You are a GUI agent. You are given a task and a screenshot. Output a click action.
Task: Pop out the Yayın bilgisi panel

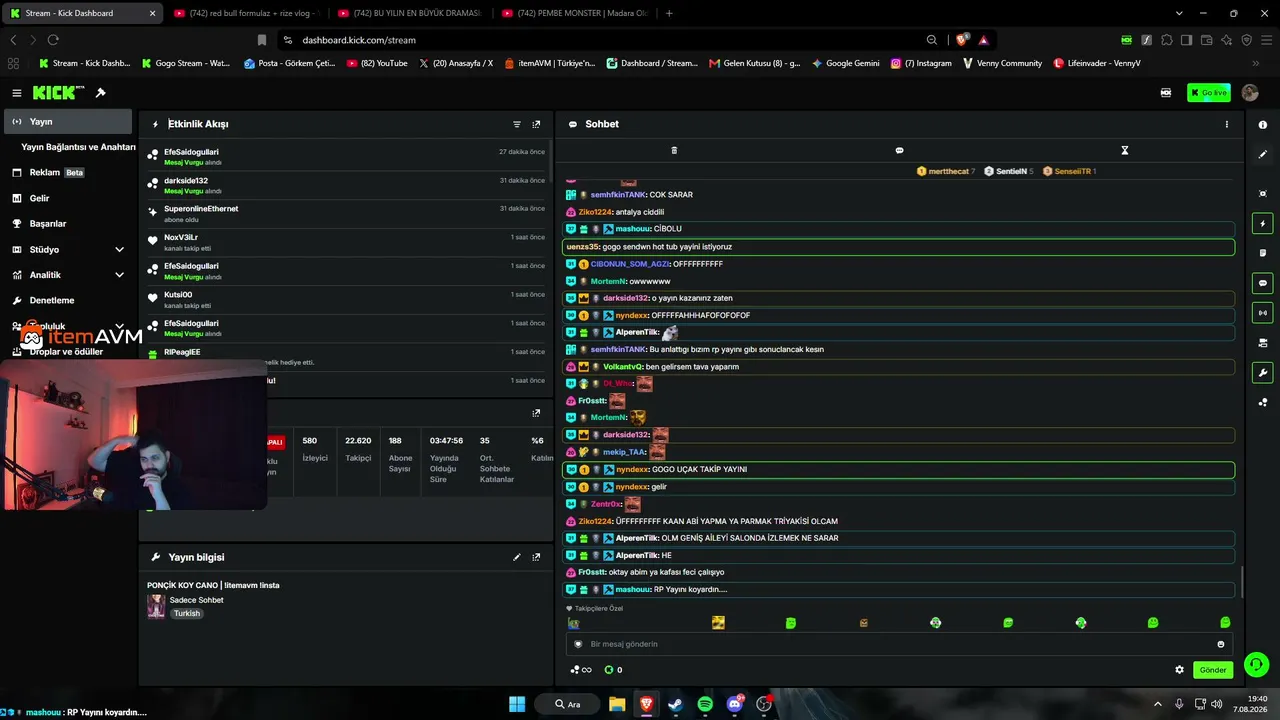pyautogui.click(x=536, y=557)
